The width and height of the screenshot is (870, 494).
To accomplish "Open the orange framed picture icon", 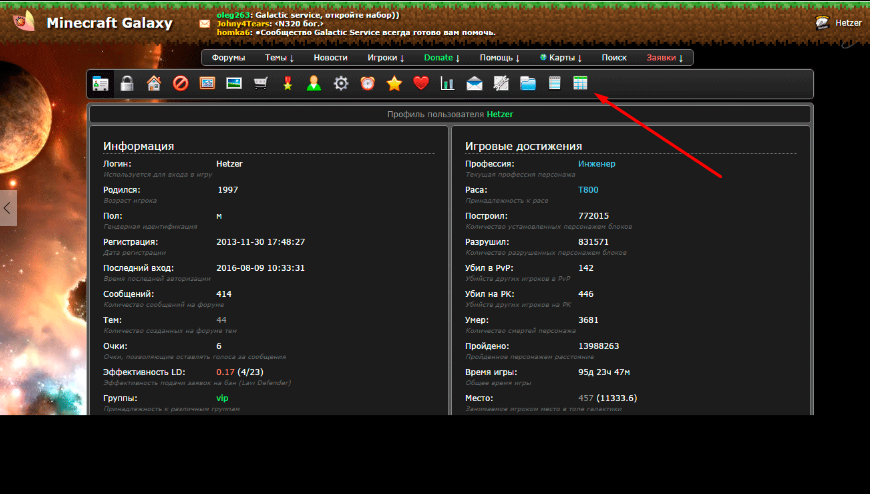I will click(207, 84).
